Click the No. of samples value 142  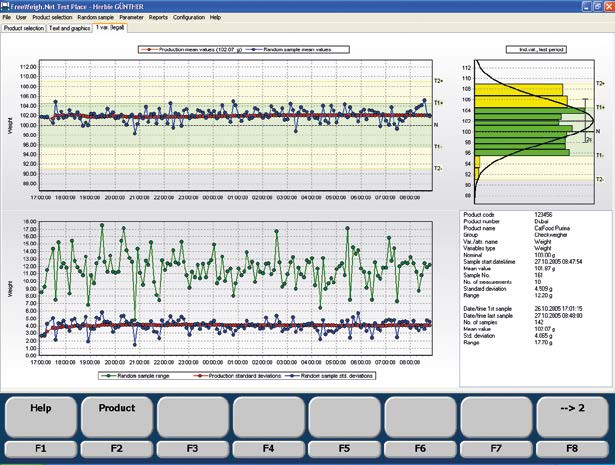point(539,322)
